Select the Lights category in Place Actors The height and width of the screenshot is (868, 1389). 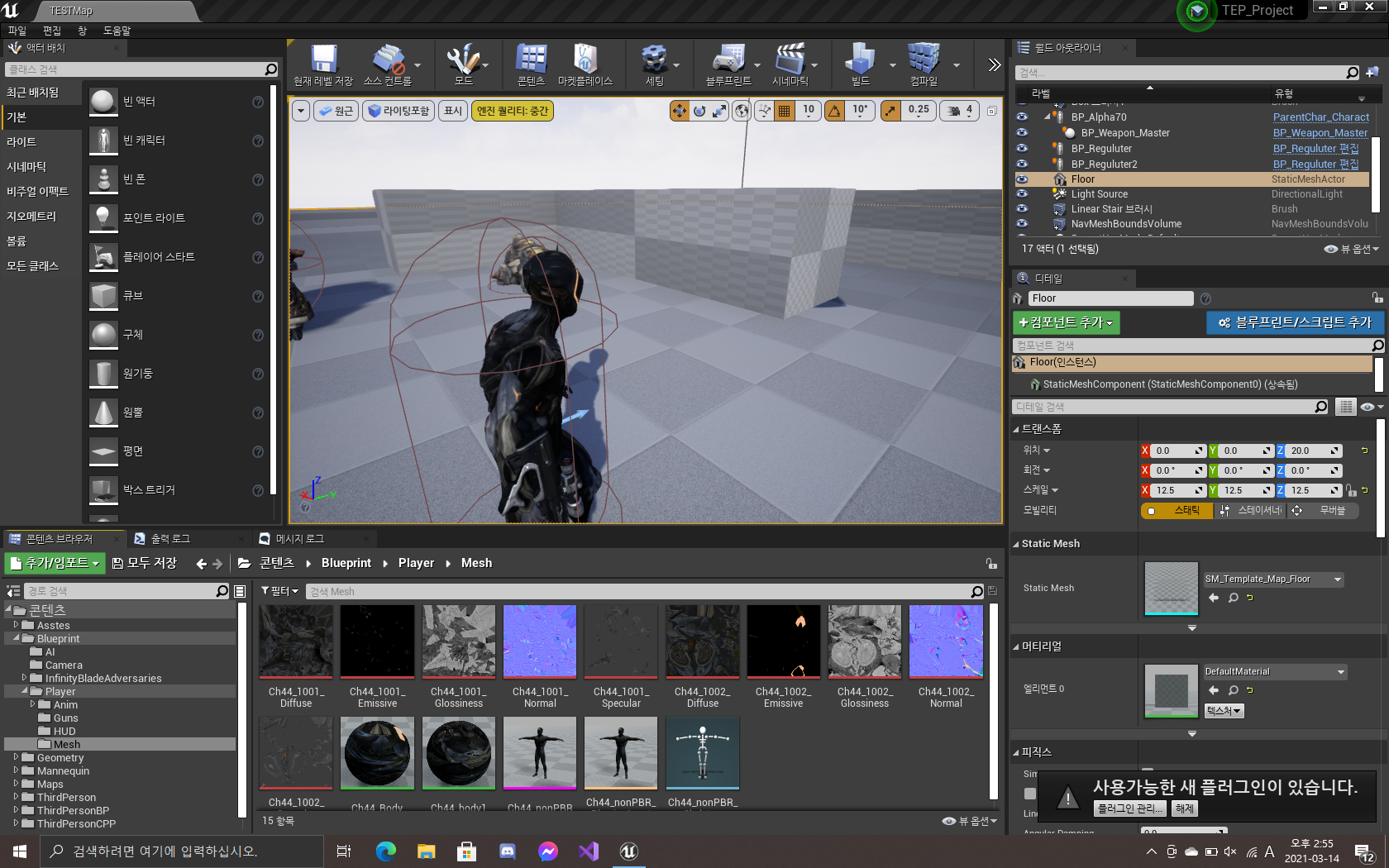click(21, 142)
